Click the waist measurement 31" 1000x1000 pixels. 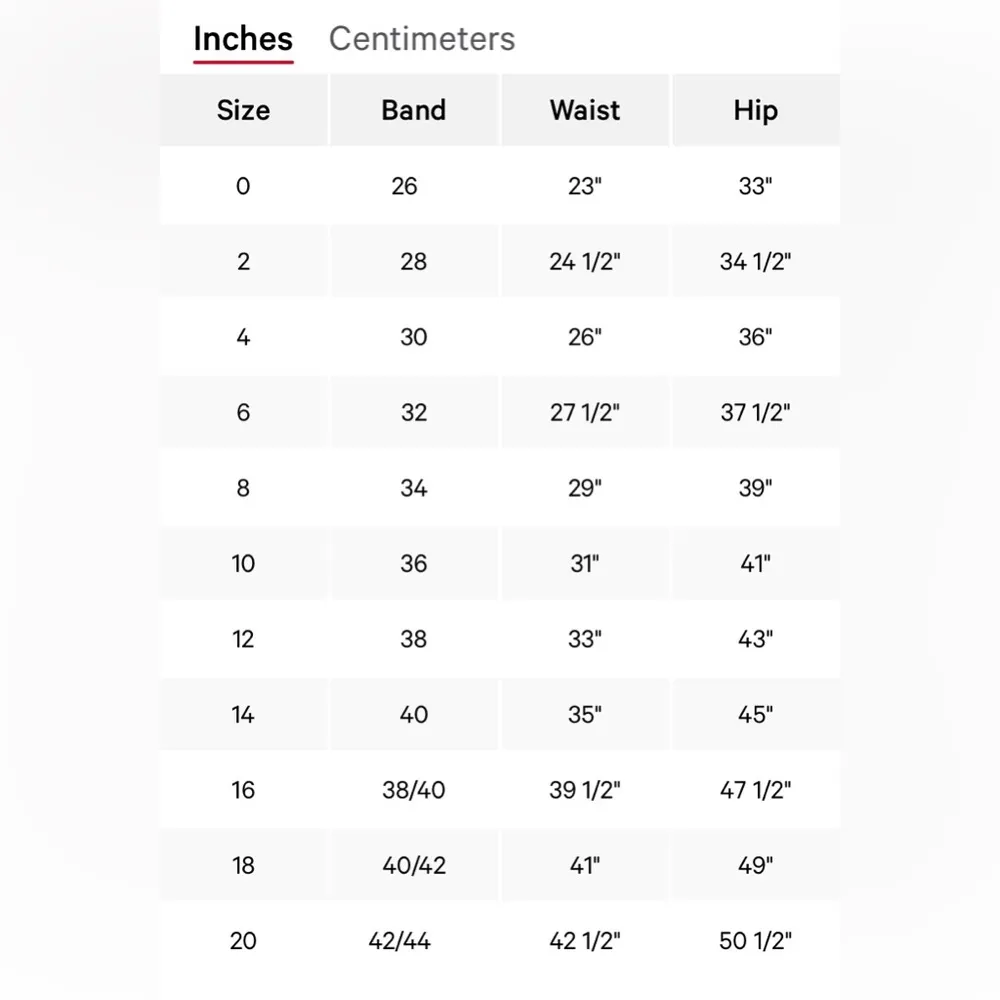click(x=585, y=564)
